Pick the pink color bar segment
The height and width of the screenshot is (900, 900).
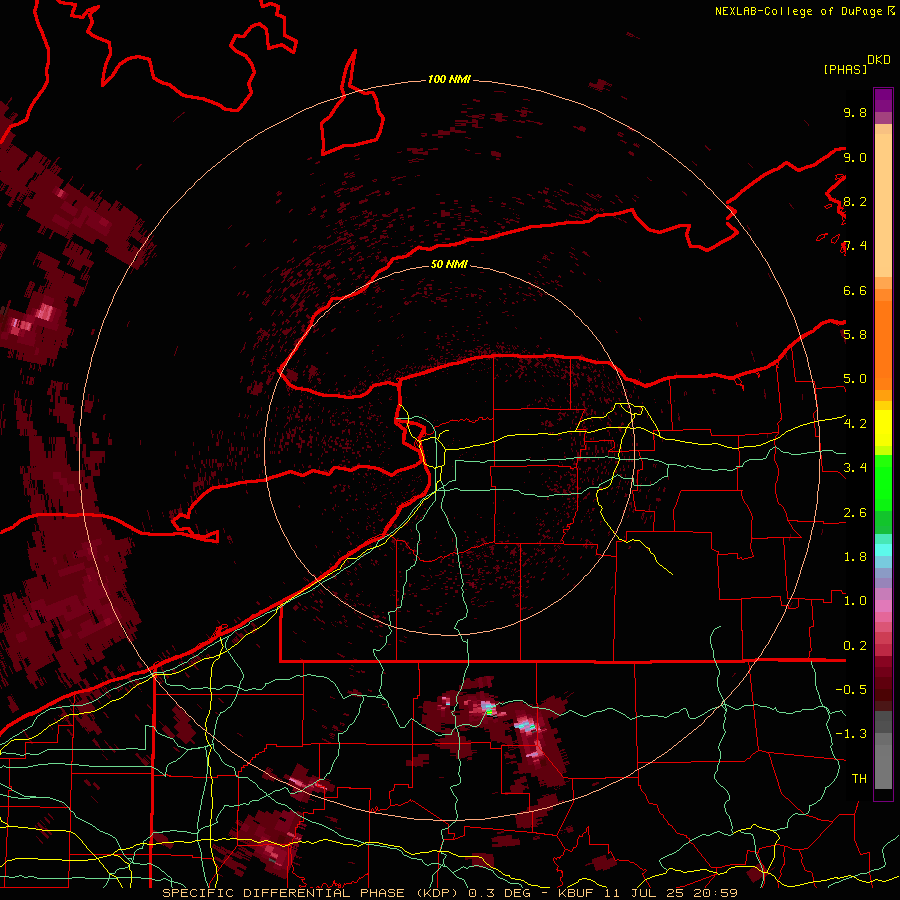(883, 606)
